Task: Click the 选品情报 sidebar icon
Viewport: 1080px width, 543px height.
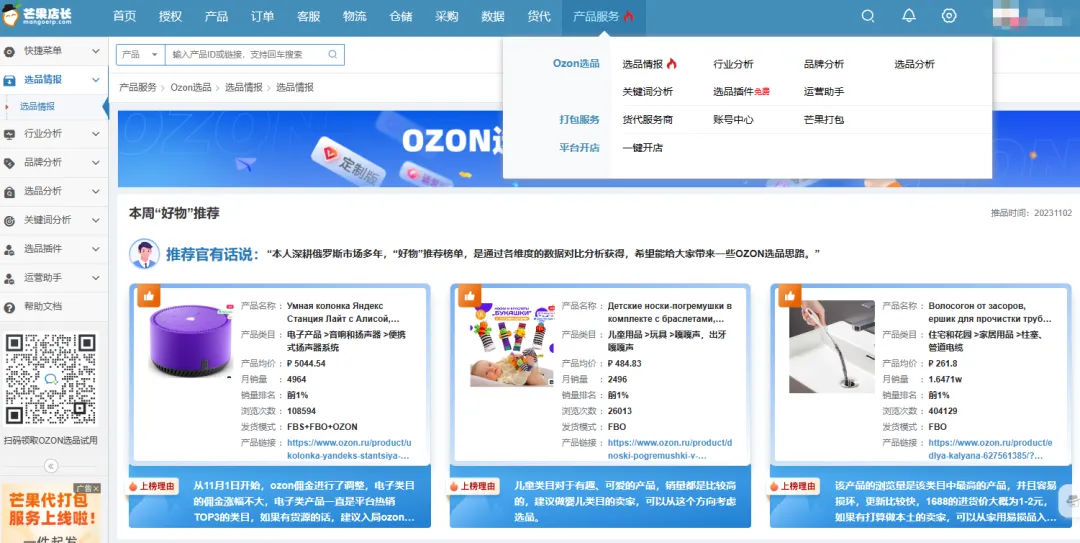Action: 10,80
